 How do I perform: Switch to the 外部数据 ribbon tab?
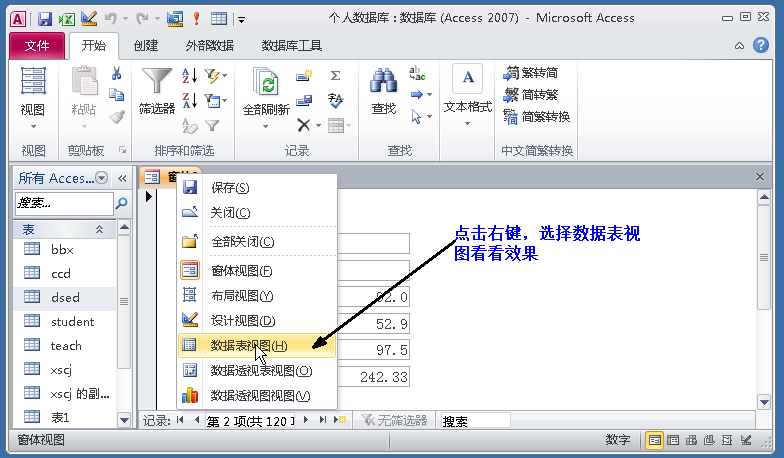[x=210, y=46]
